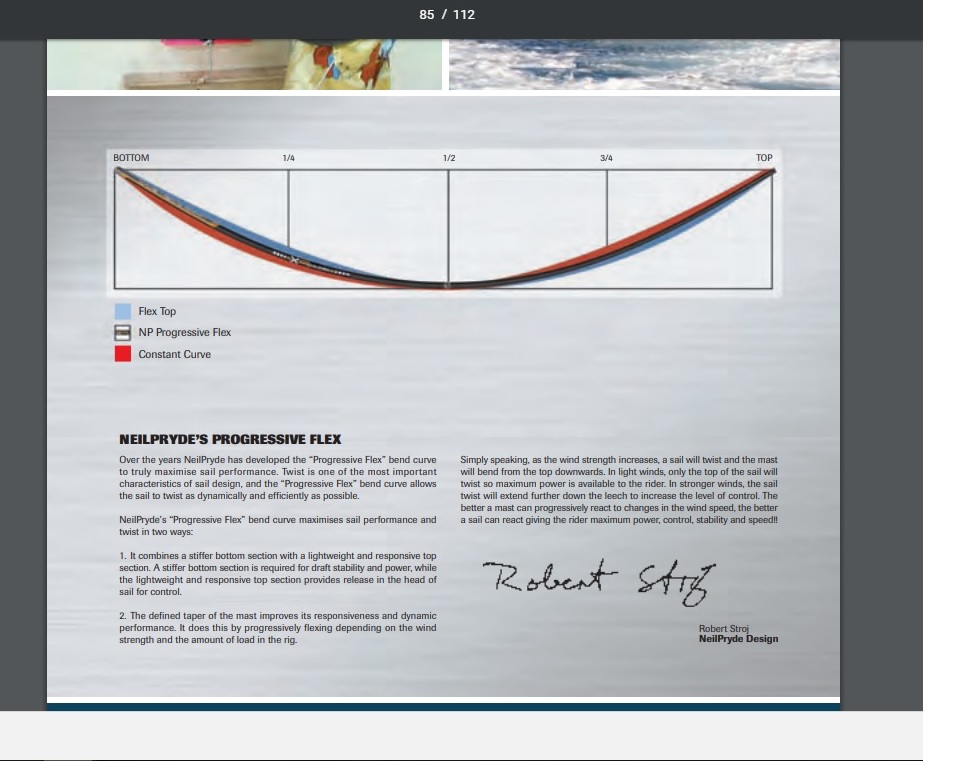Click the 3/4 marker on the chart
This screenshot has width=960, height=761.
[x=606, y=158]
